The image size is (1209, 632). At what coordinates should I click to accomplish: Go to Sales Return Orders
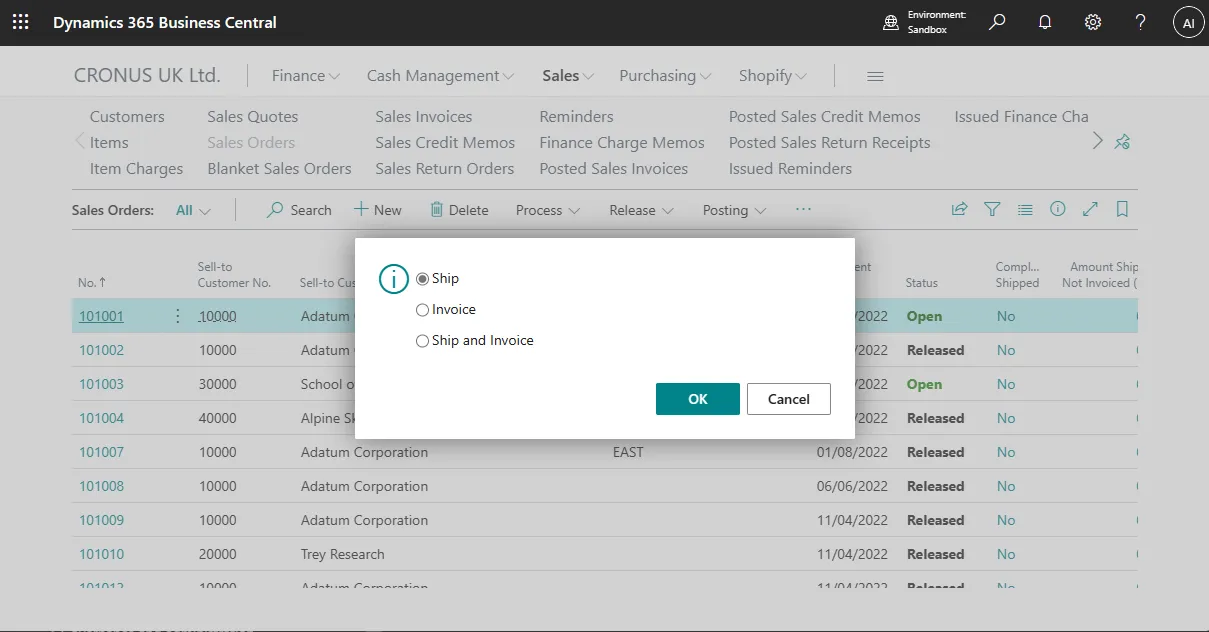(x=445, y=168)
